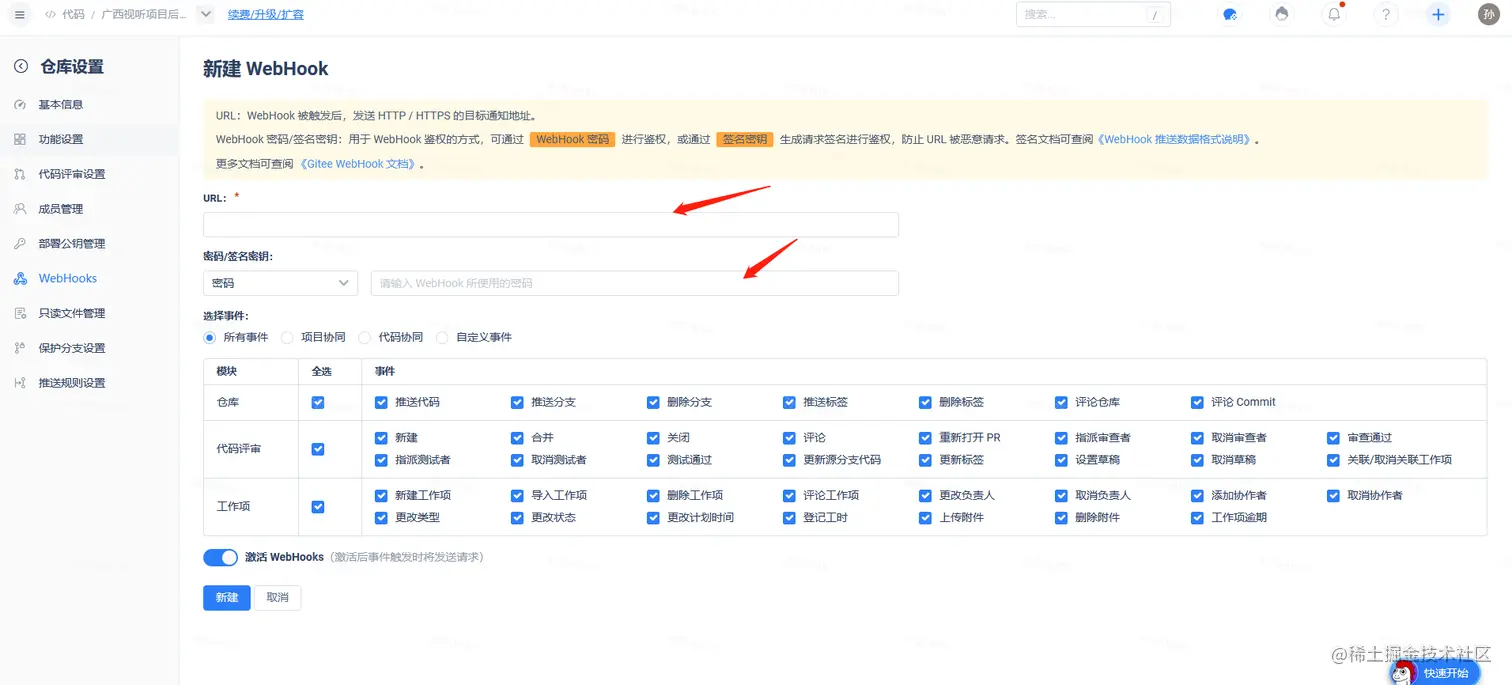The height and width of the screenshot is (685, 1512).
Task: Open the help question mark icon
Action: (x=1385, y=14)
